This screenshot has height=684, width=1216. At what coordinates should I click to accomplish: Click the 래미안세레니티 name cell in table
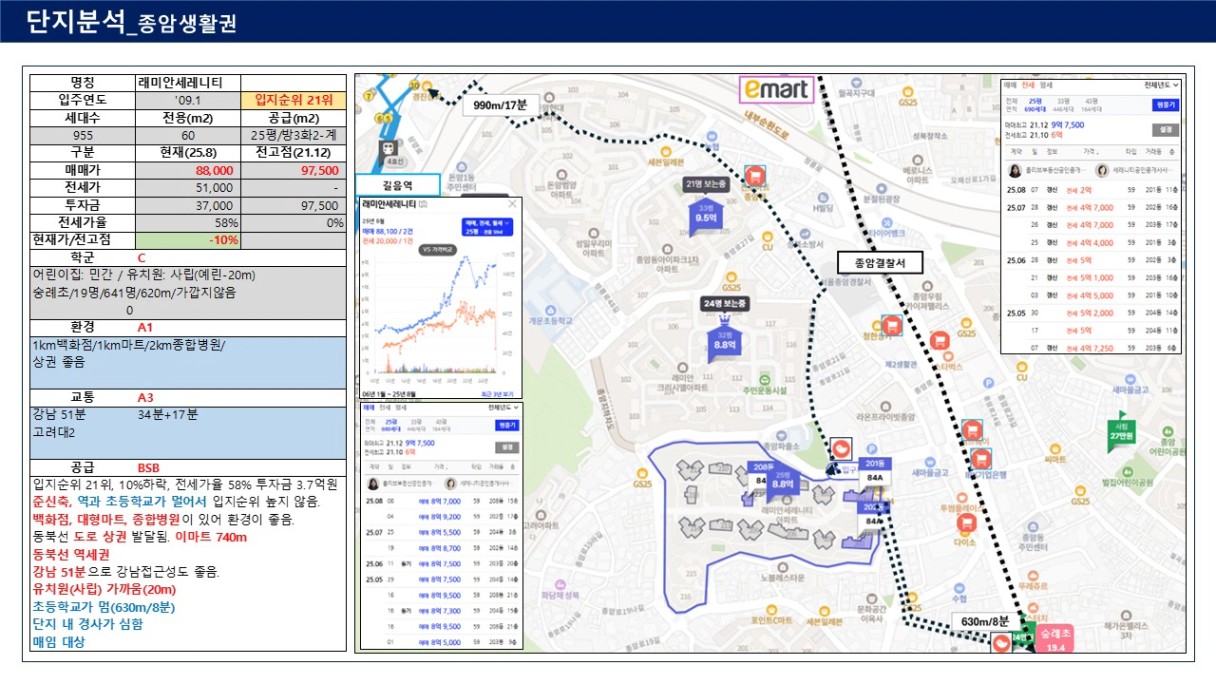coord(188,82)
